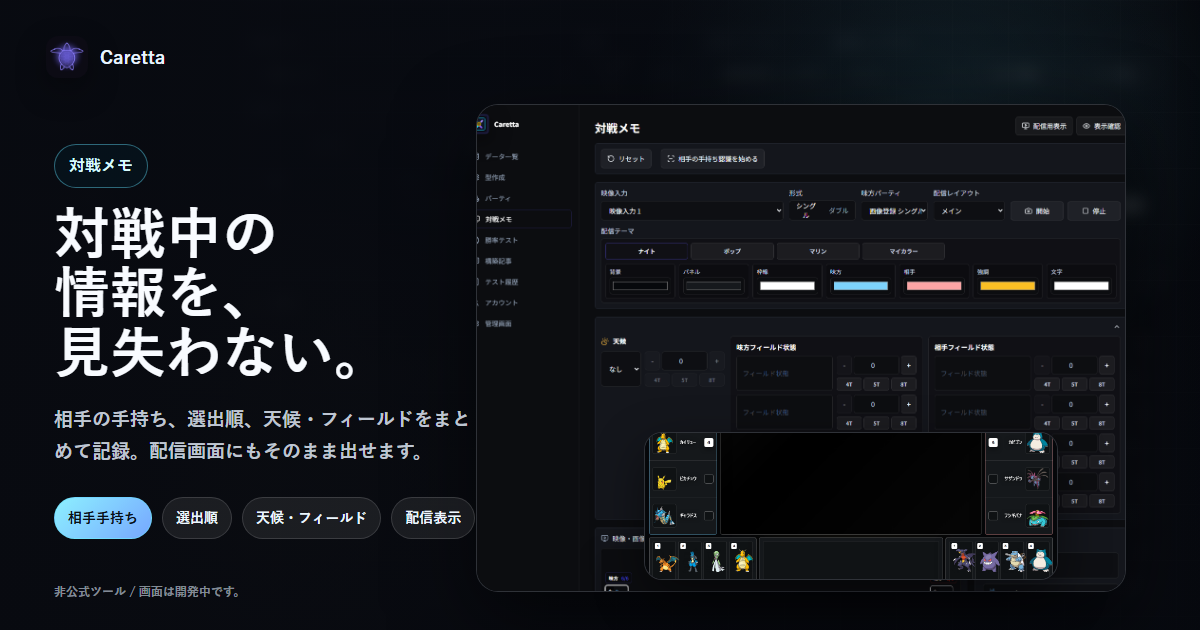Open the 天候 なし dropdown
This screenshot has height=630, width=1200.
coord(621,368)
